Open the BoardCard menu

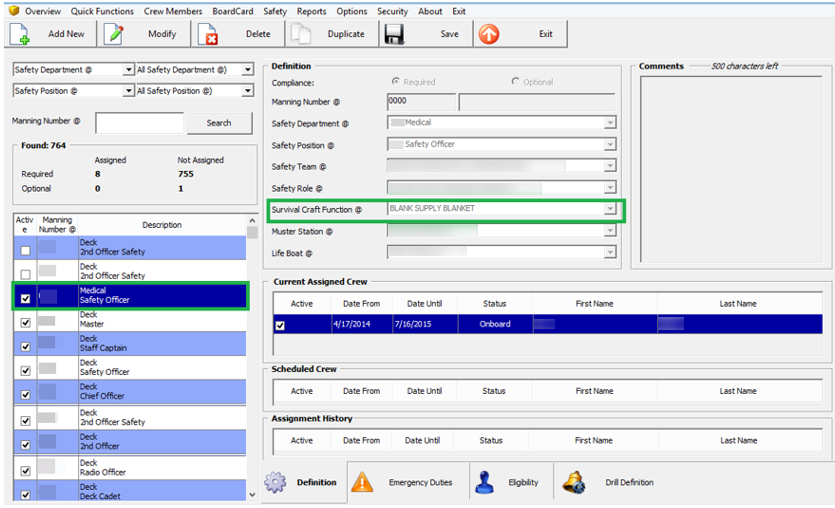pos(233,11)
